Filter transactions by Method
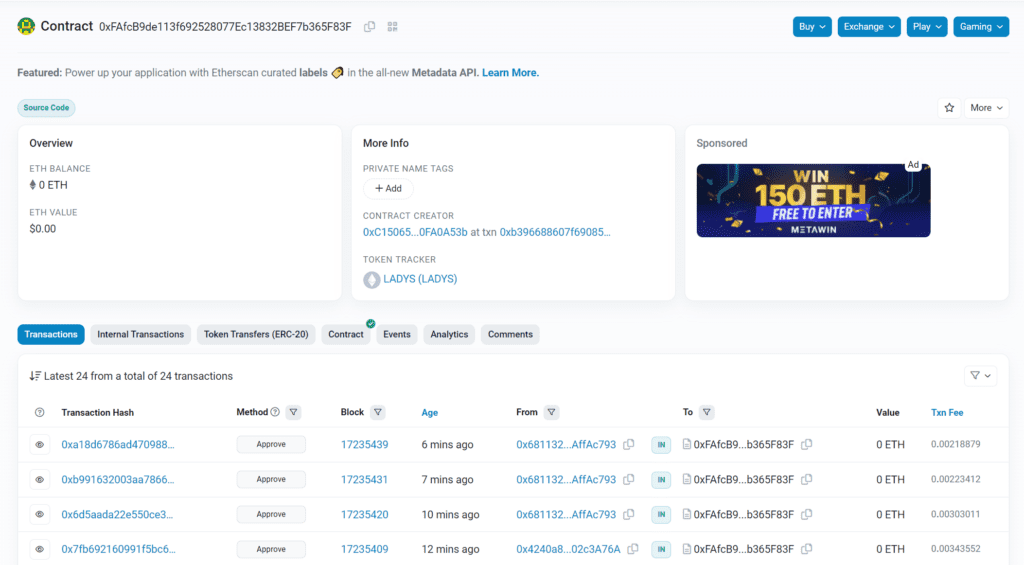1024x565 pixels. pyautogui.click(x=294, y=412)
